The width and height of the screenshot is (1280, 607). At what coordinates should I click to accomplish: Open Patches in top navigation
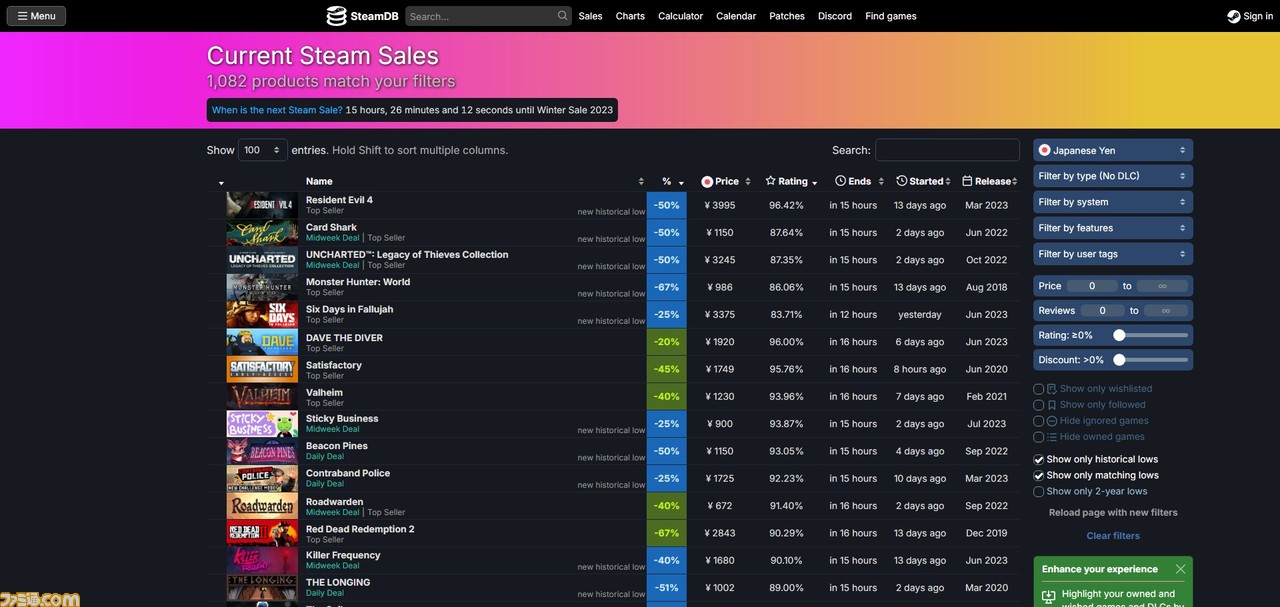(787, 16)
